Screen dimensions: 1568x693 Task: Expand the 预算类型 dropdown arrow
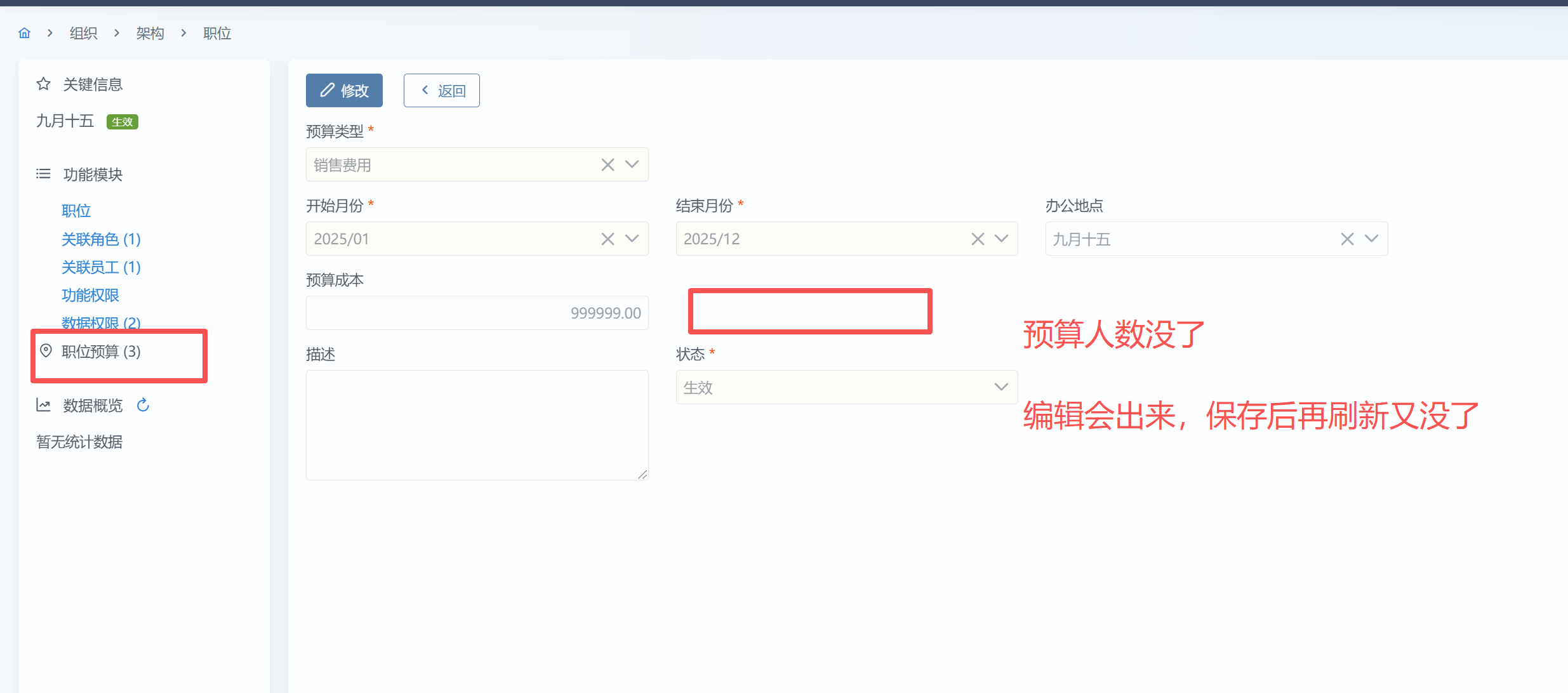[x=632, y=165]
